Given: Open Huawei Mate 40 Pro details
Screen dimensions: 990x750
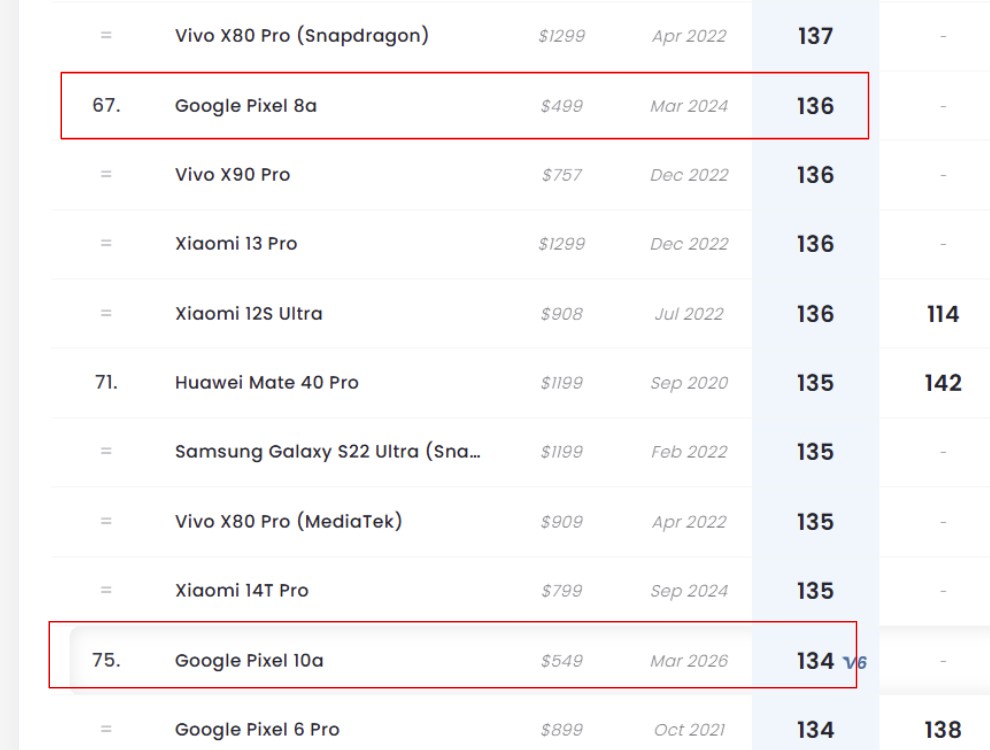Looking at the screenshot, I should tap(267, 382).
